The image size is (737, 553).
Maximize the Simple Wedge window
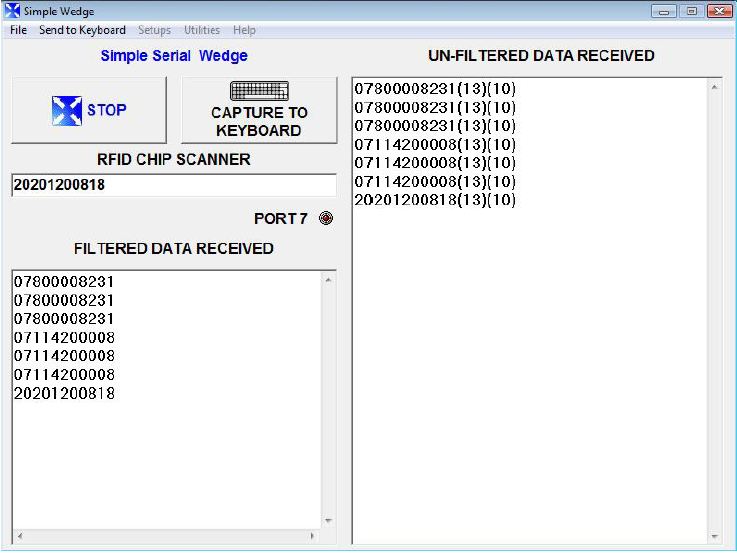tap(691, 11)
